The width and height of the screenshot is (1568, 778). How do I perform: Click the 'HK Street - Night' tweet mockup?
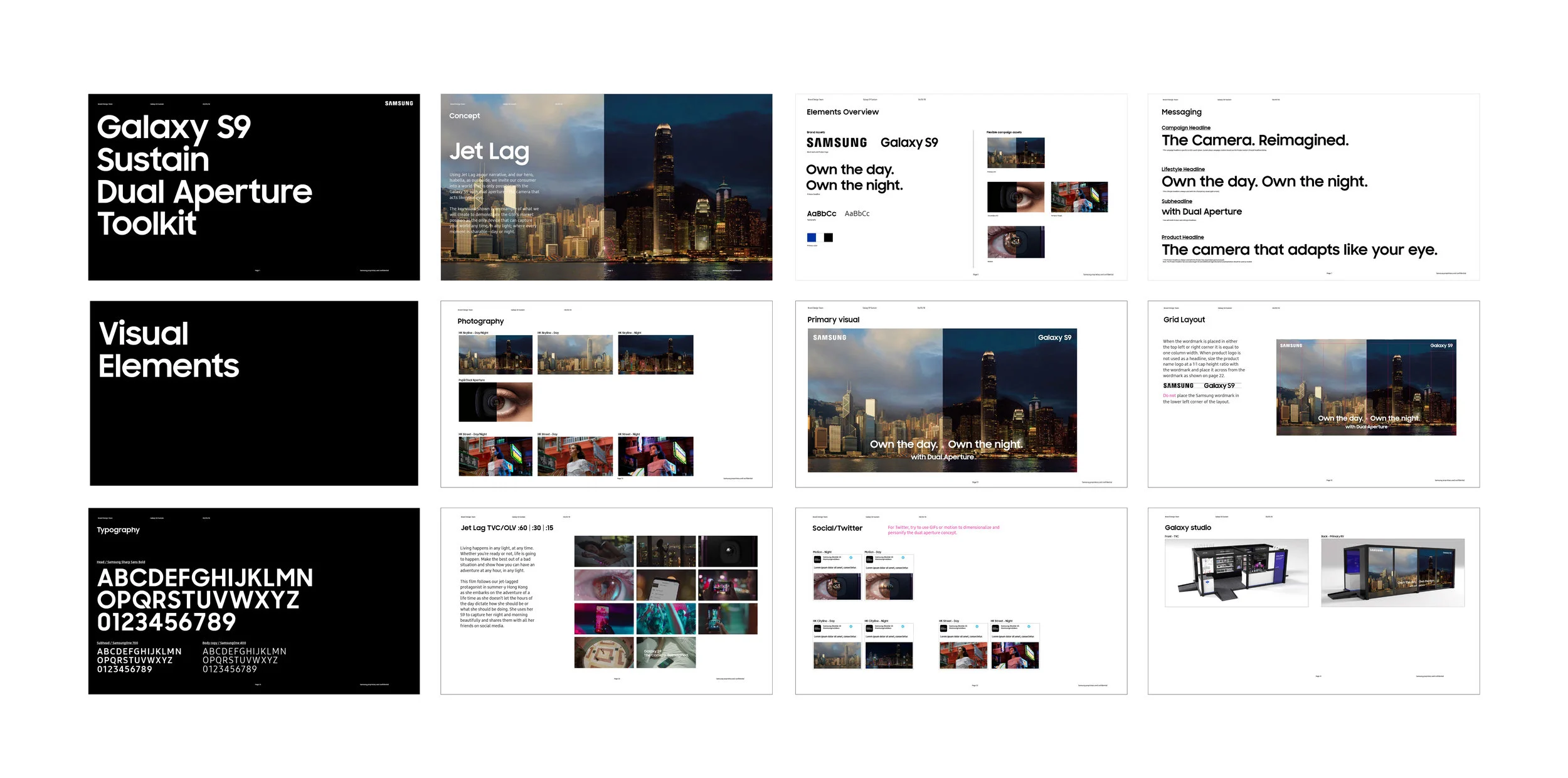[1015, 646]
